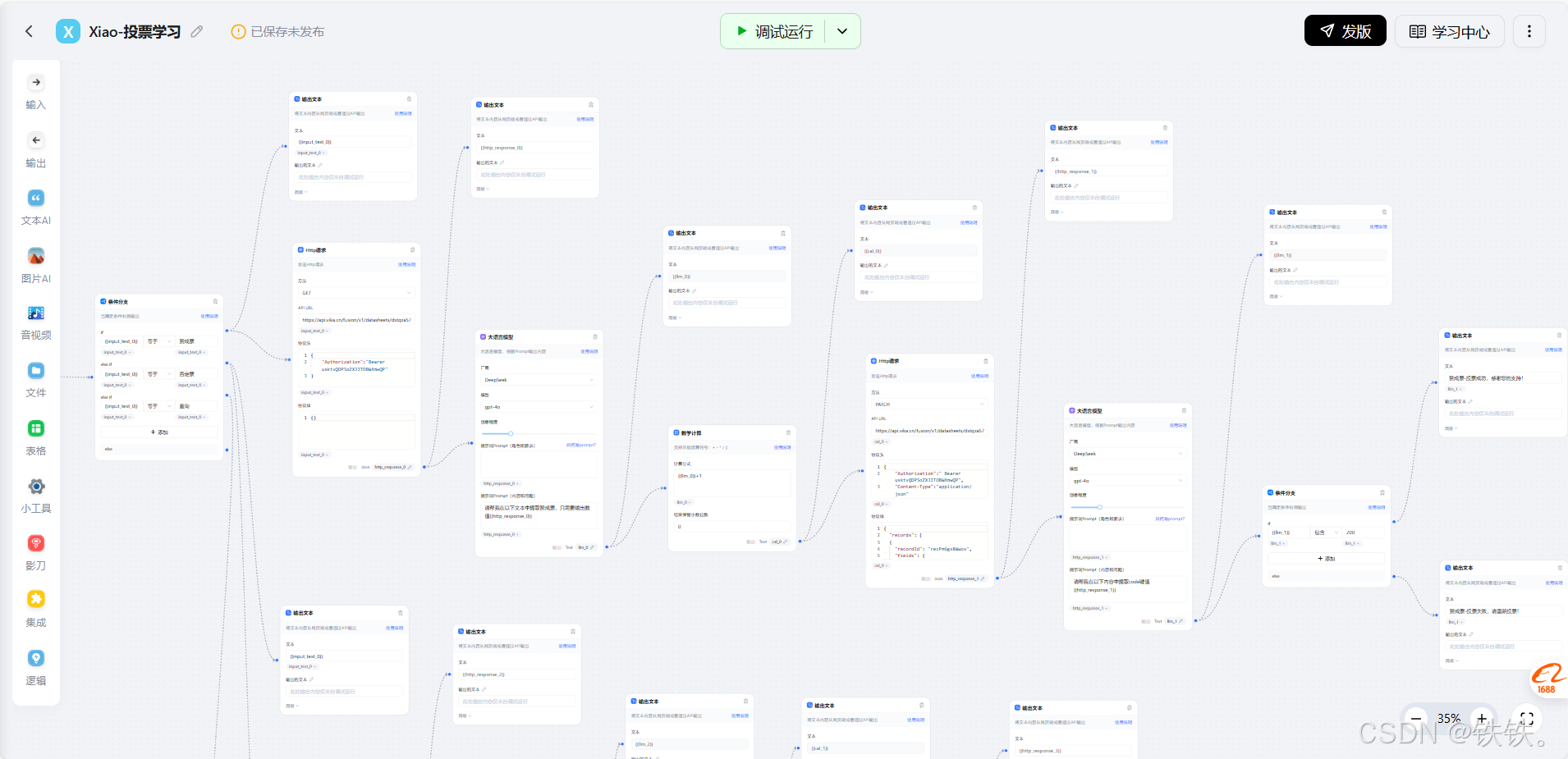Select the 音视频 tool category
Image resolution: width=1568 pixels, height=759 pixels.
(x=35, y=323)
